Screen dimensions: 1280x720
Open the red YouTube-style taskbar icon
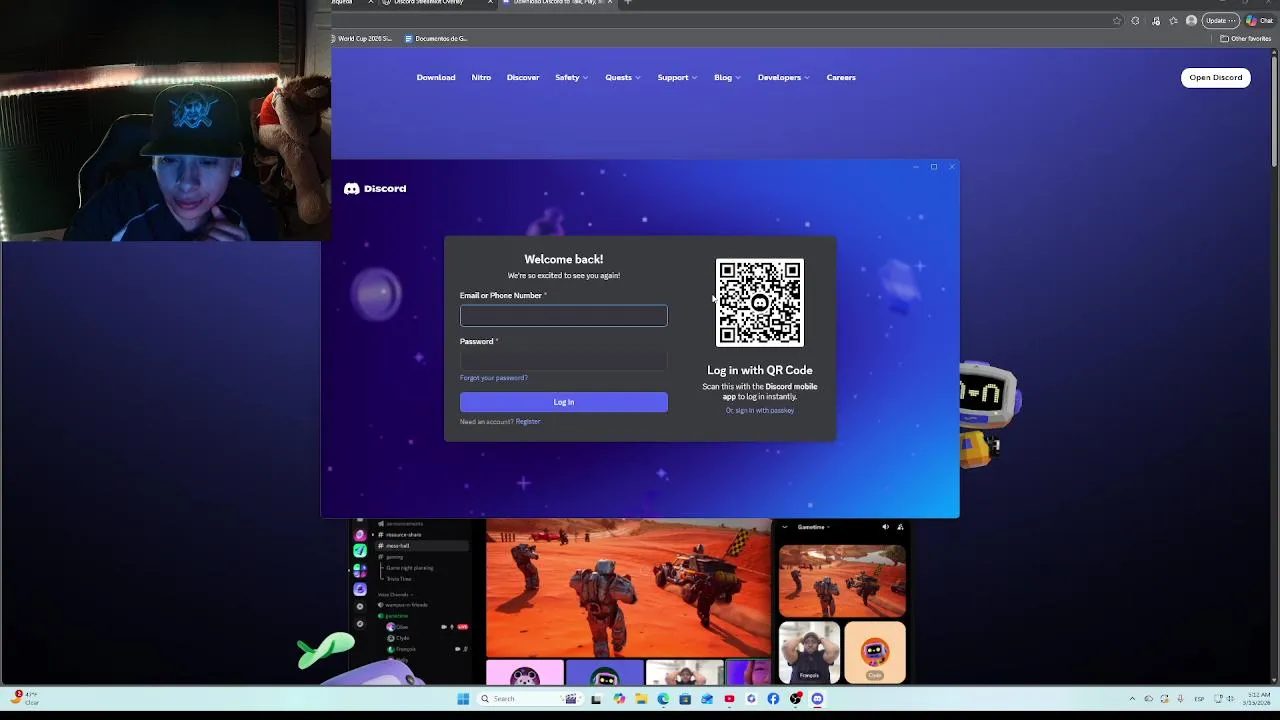pos(729,699)
